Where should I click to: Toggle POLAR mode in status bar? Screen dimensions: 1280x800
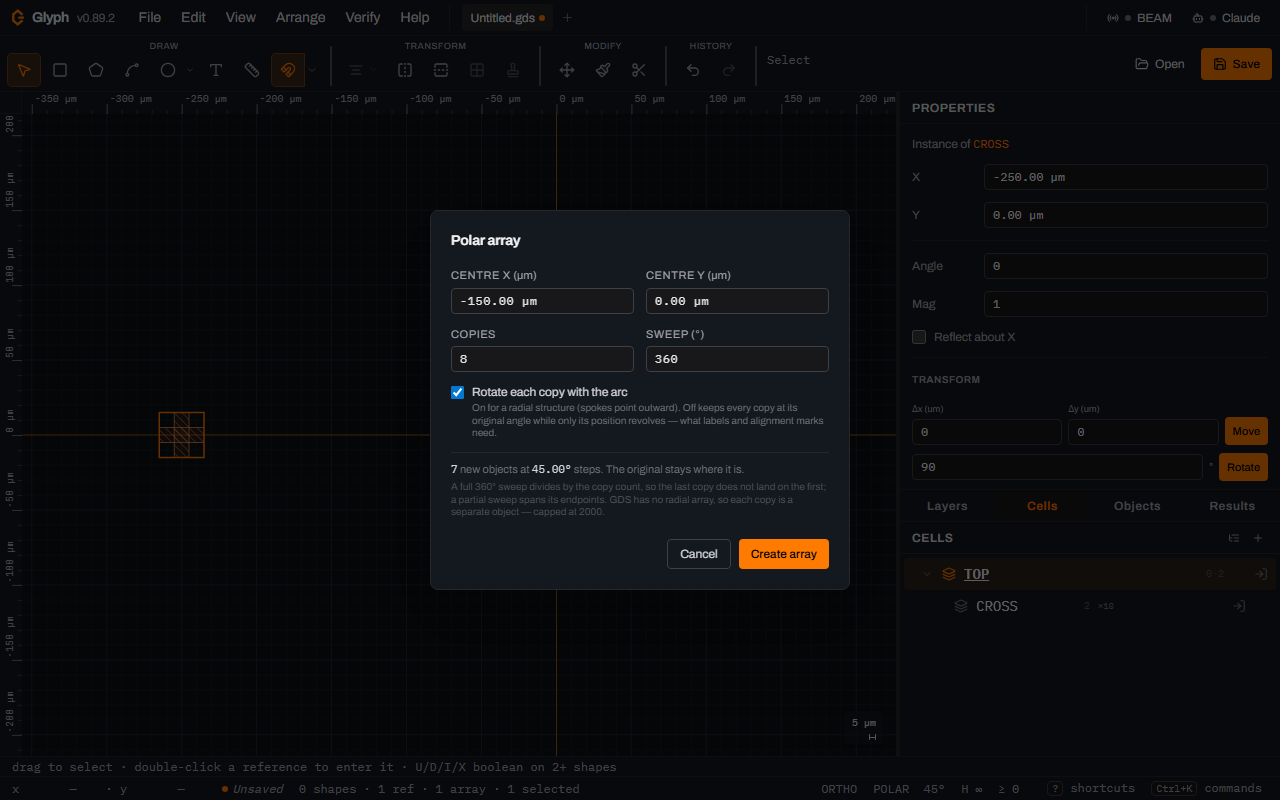click(891, 789)
